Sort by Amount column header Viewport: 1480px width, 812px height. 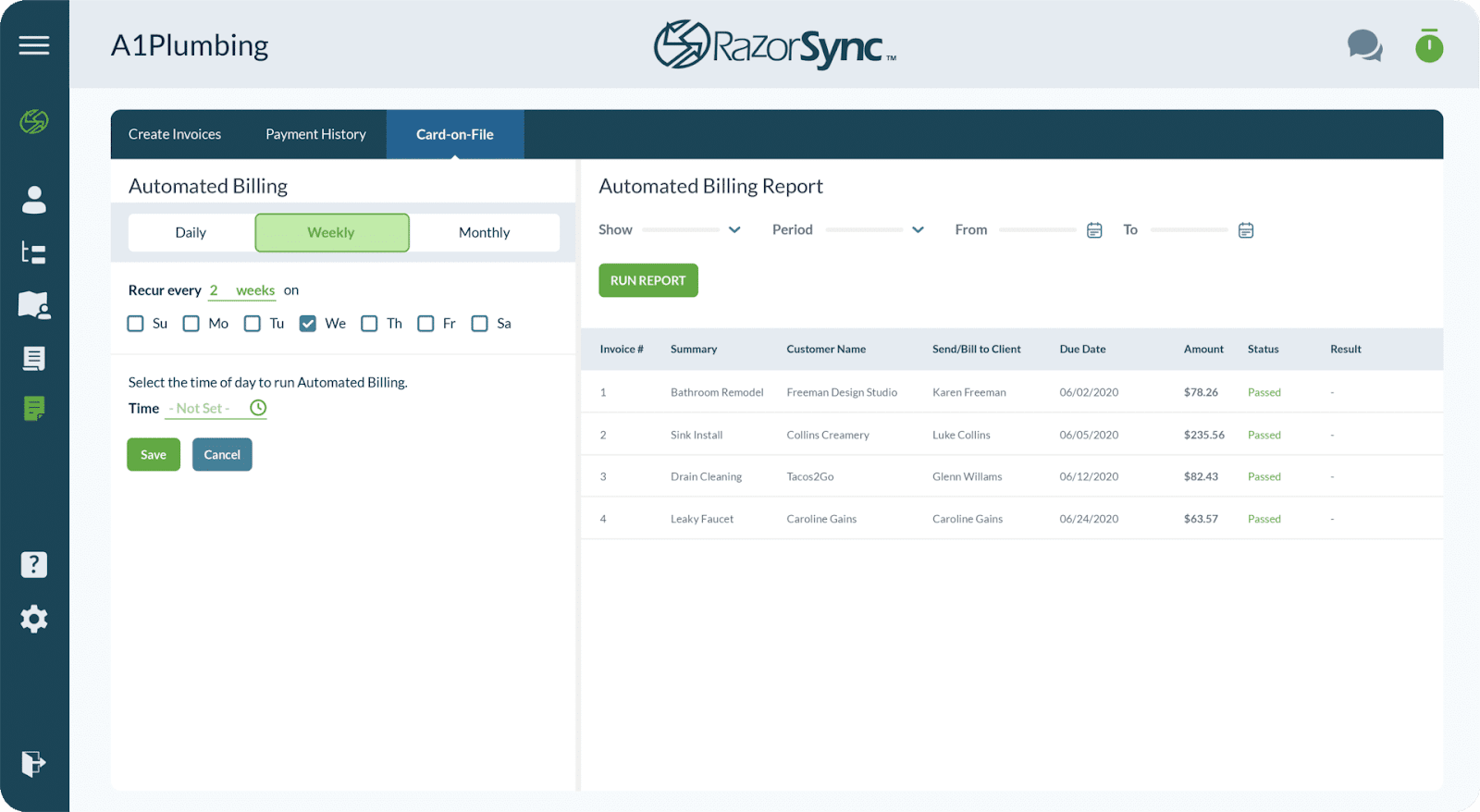pyautogui.click(x=1203, y=349)
